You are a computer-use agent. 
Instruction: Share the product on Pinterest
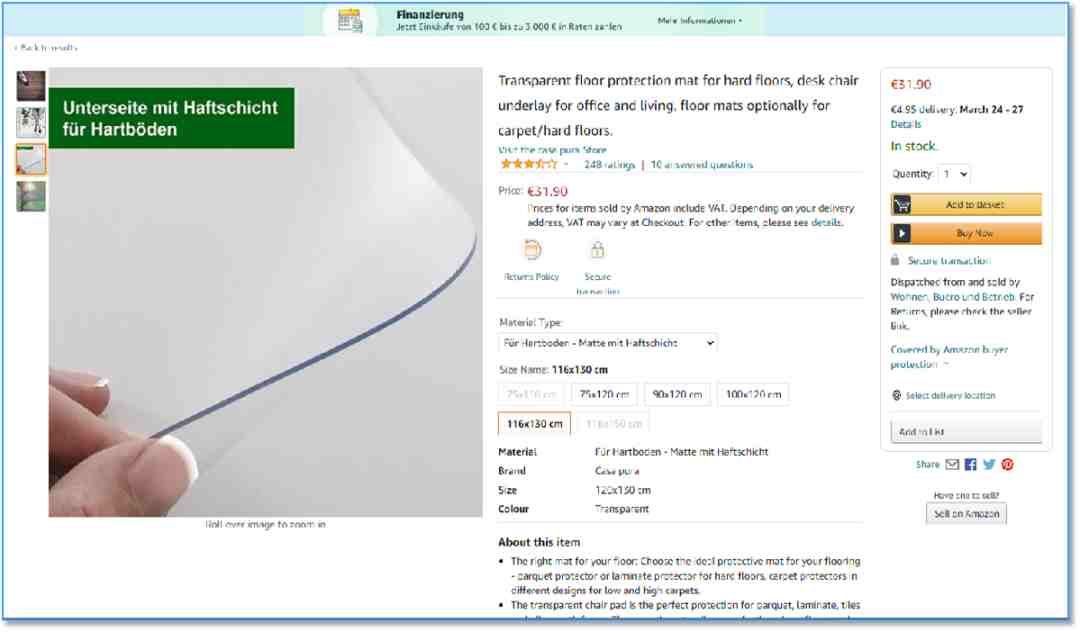tap(1007, 465)
